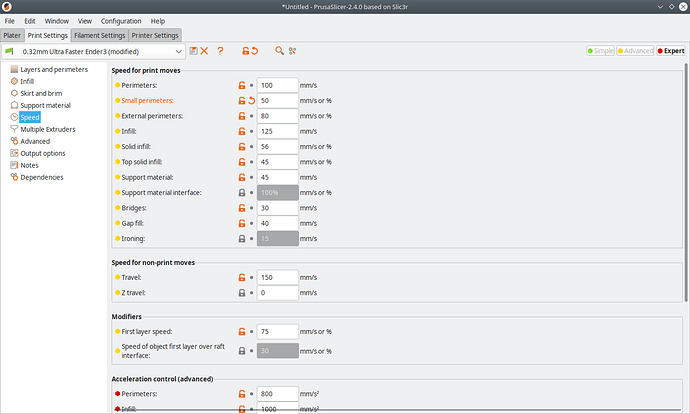Click the unlock icon for Bridges speed
The width and height of the screenshot is (690, 414).
(242, 208)
